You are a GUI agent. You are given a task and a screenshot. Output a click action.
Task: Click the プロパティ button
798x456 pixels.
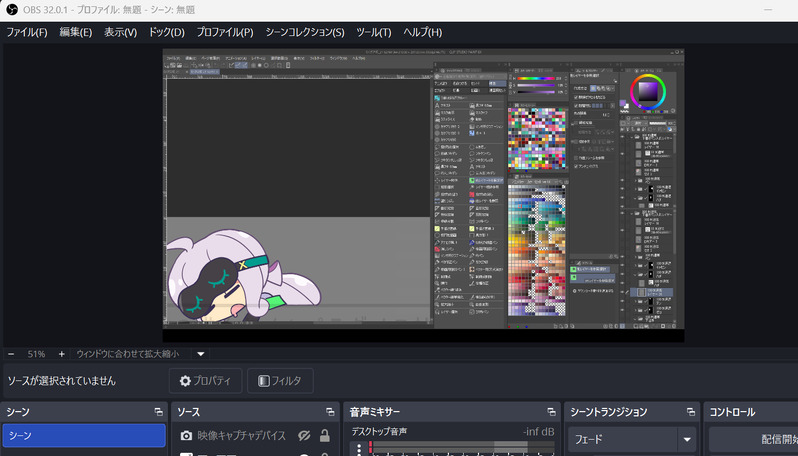pos(205,381)
